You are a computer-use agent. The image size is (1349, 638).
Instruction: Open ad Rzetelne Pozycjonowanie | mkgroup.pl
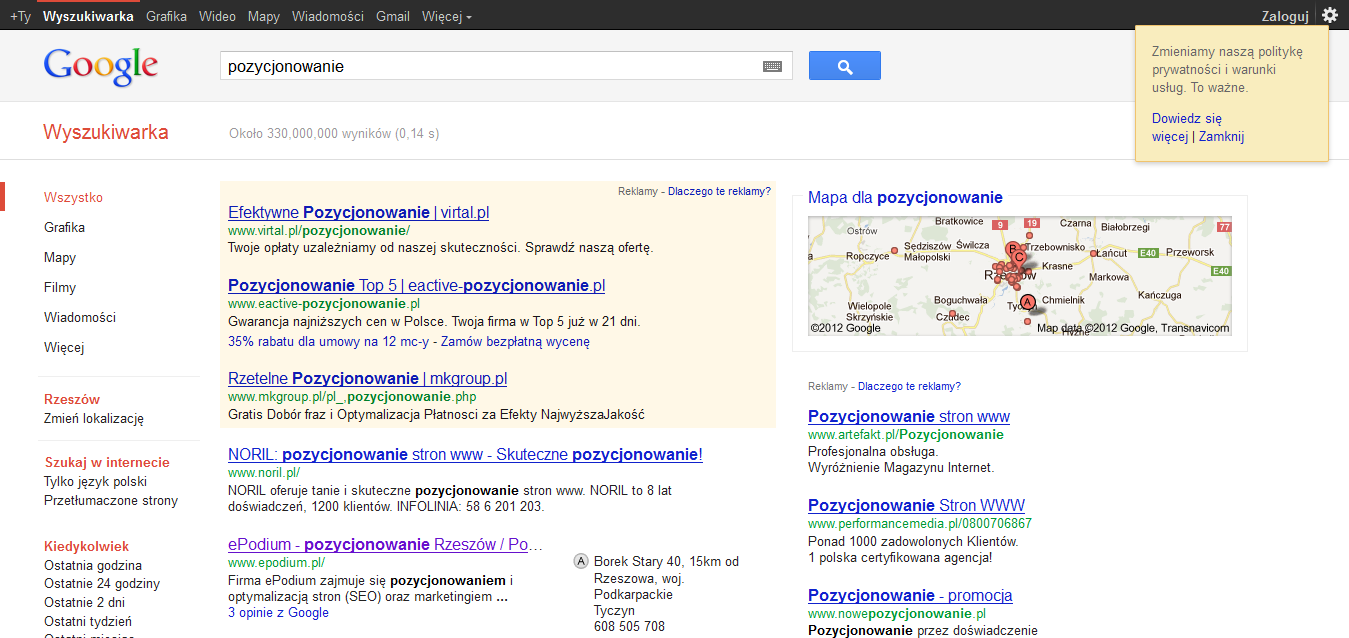click(367, 378)
